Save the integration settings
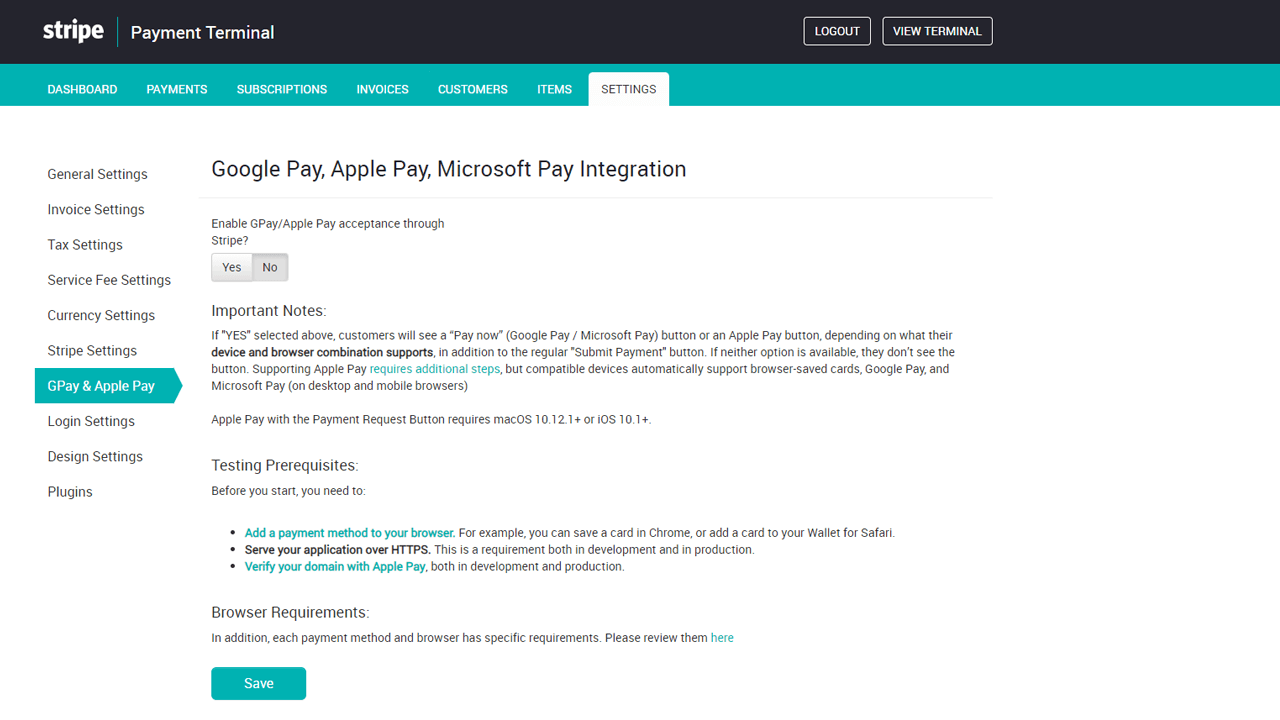1280x720 pixels. 258,683
